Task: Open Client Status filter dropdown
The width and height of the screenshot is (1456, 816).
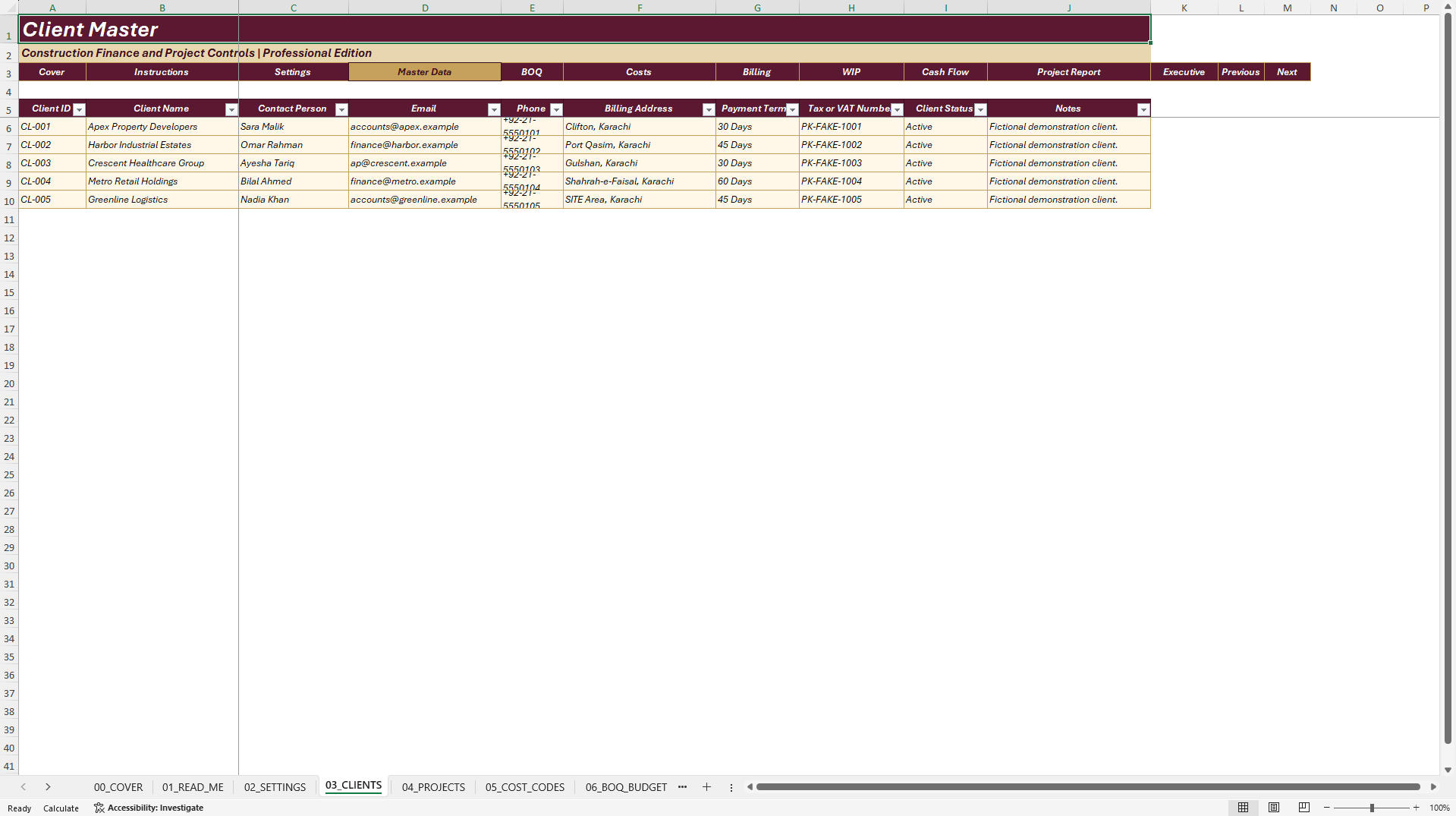Action: pos(980,109)
